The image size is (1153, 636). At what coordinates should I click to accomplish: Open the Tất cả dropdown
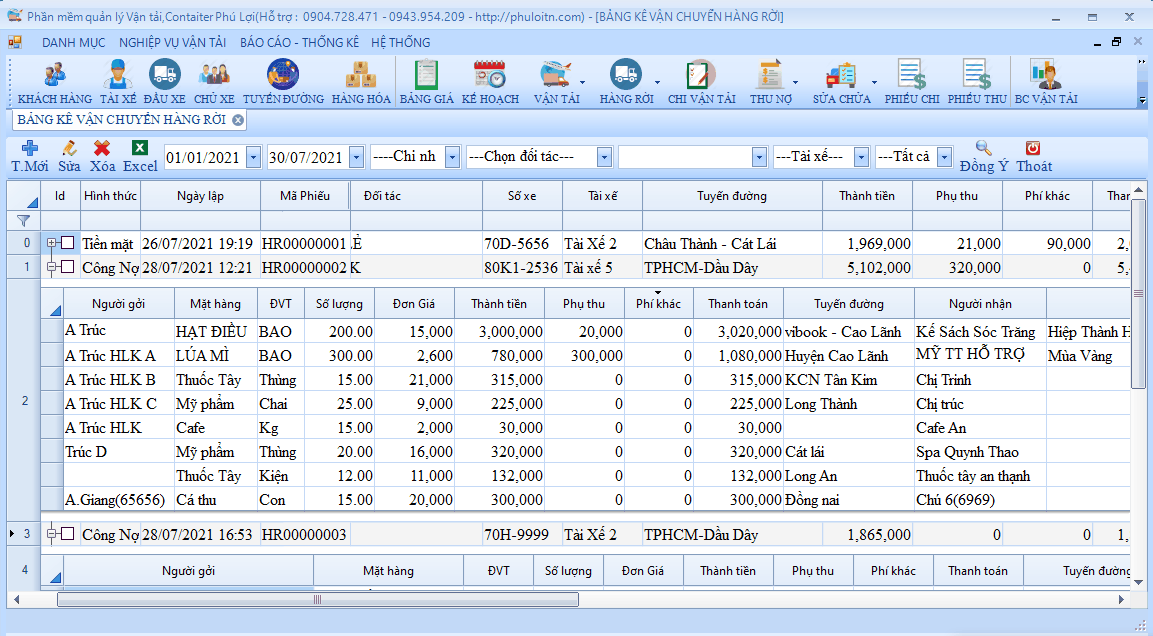click(x=945, y=157)
